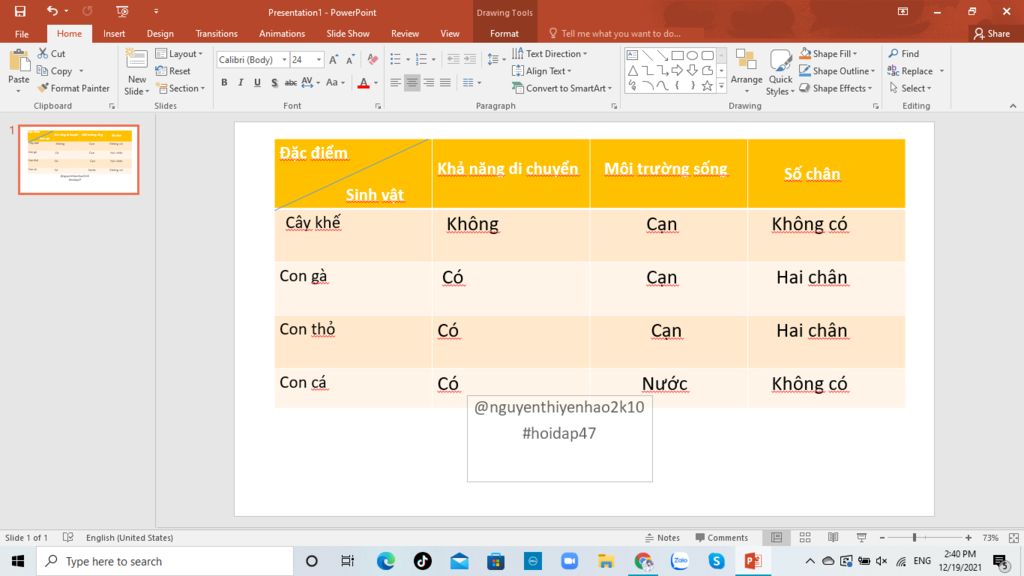The height and width of the screenshot is (576, 1024).
Task: Switch to Reading View icon
Action: pos(833,537)
